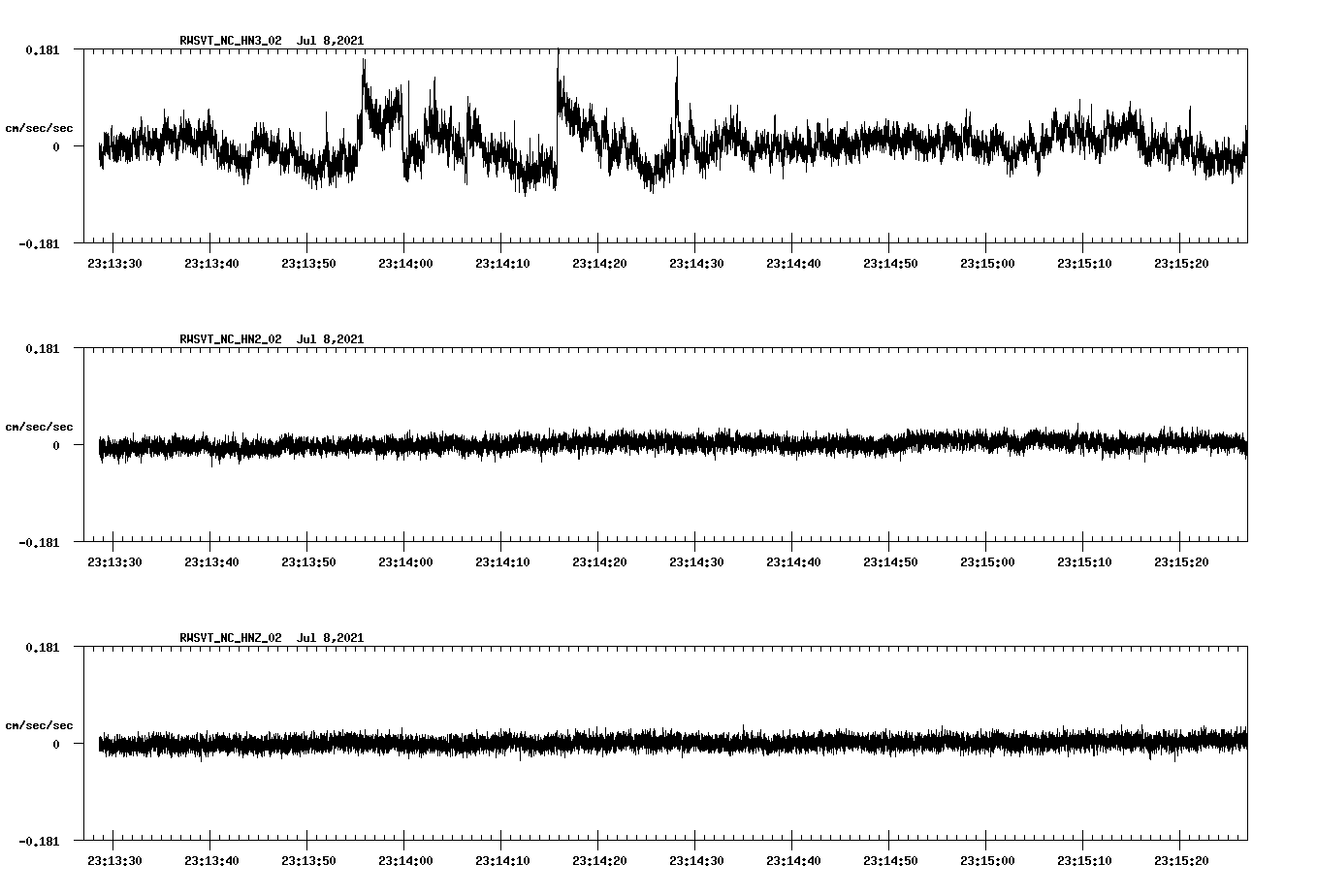
Task: Choose 23:15:20 time label under HNZ plot
Action: pos(1181,861)
